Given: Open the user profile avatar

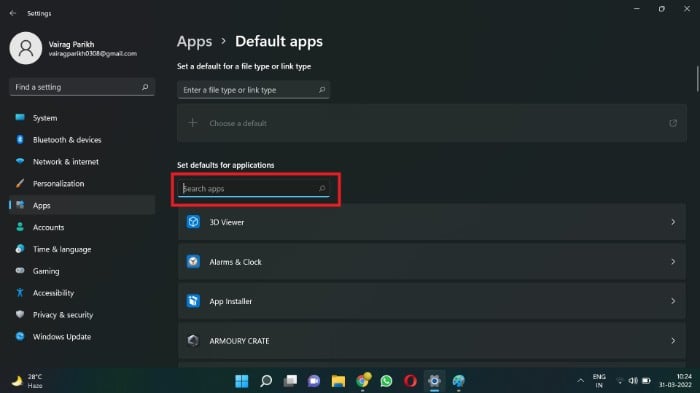Looking at the screenshot, I should 25,48.
